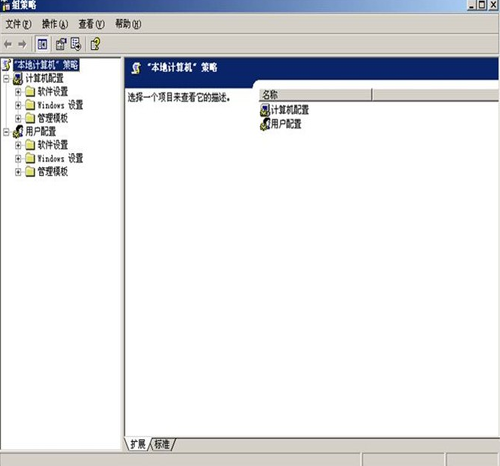Click the 计算机配置 icon in the list pane

[265, 110]
